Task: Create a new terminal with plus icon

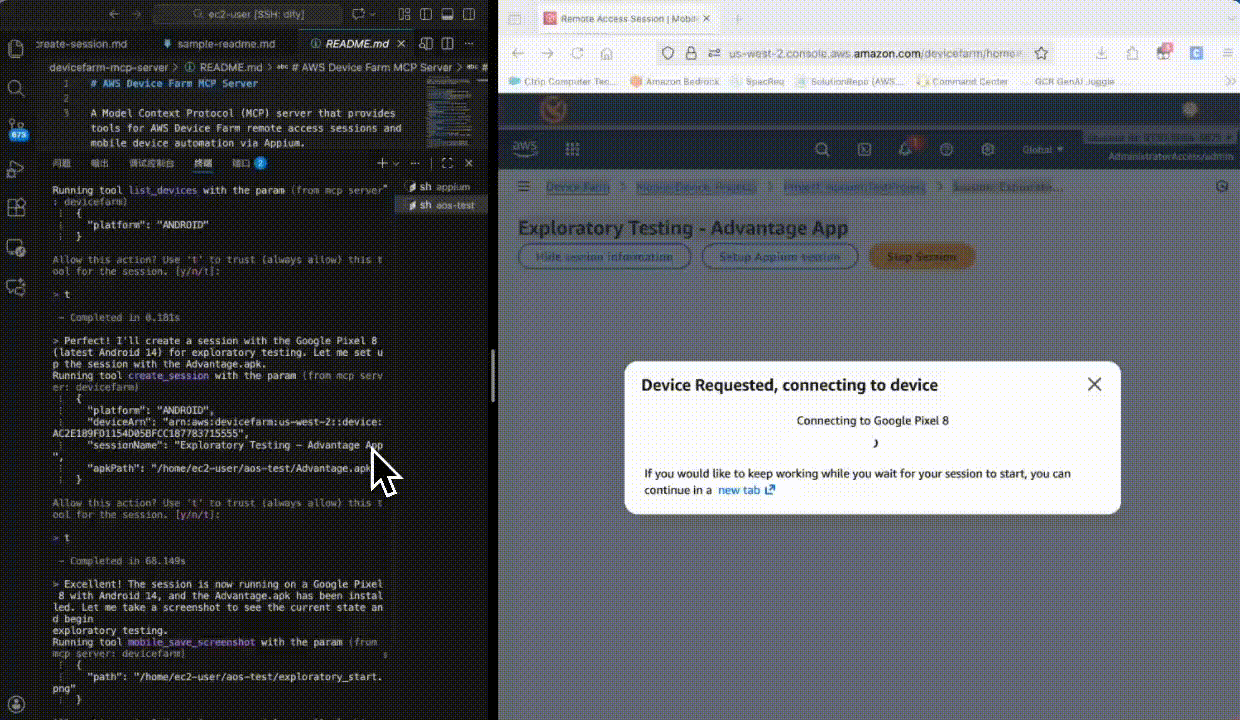Action: [383, 163]
